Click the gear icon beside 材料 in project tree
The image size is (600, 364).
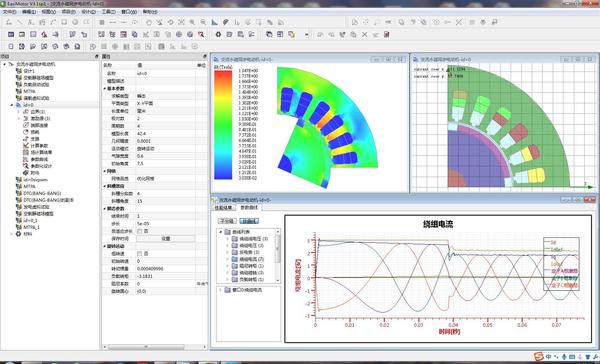(18, 233)
